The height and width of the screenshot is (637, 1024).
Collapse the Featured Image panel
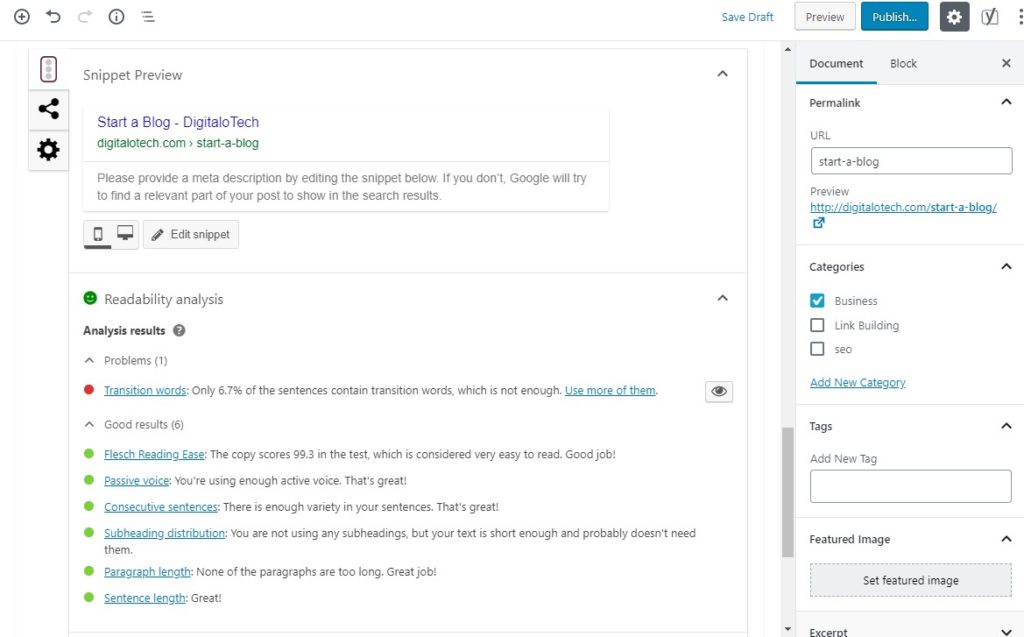point(1006,539)
